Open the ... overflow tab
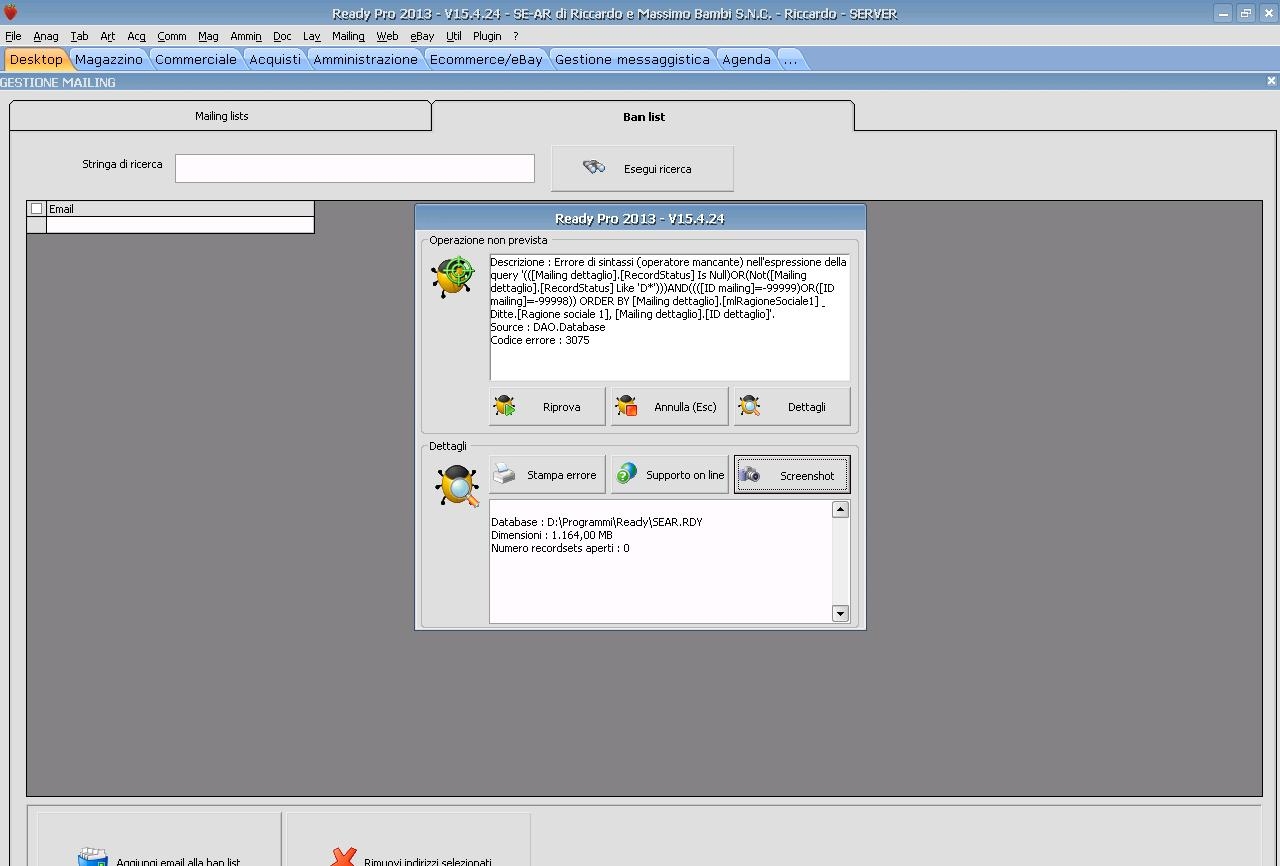The width and height of the screenshot is (1280, 866). (x=790, y=59)
